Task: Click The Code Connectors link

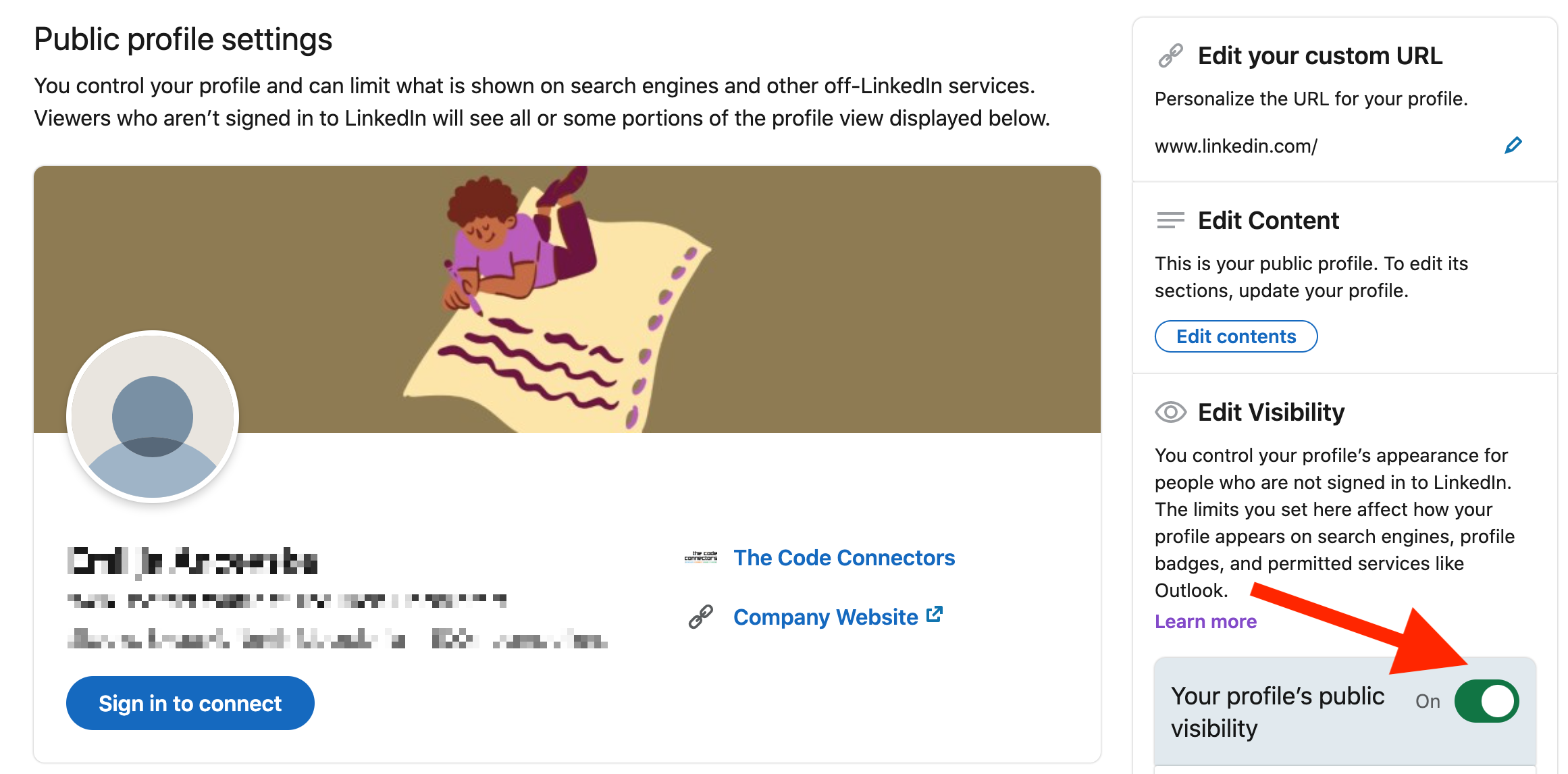Action: [844, 557]
